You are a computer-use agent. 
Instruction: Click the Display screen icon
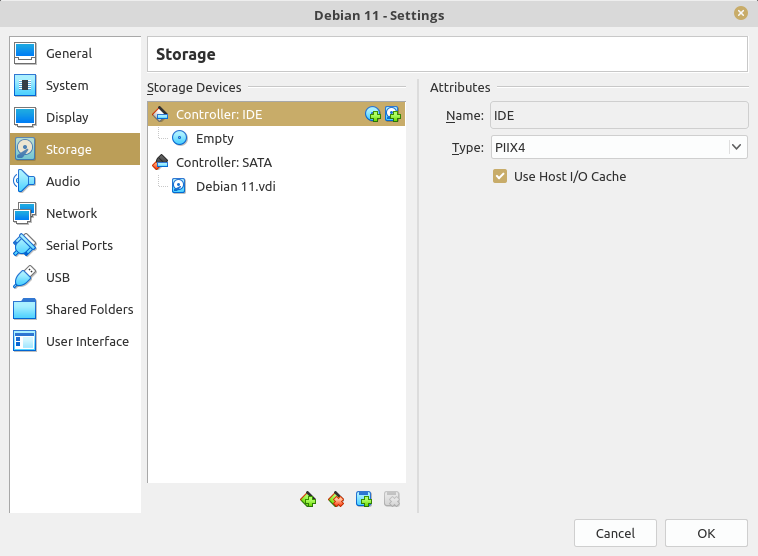pos(25,117)
